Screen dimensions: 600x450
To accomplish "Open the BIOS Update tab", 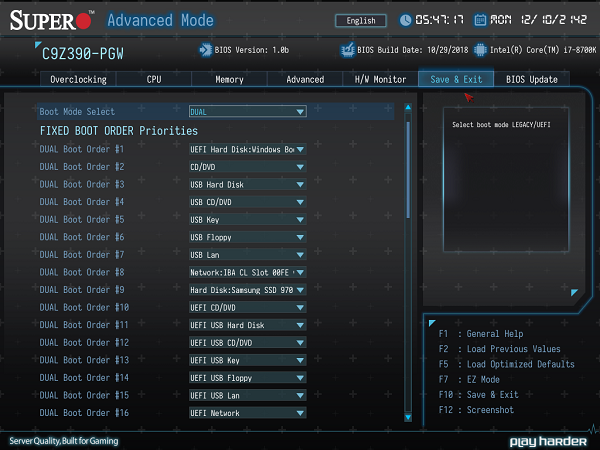I will [x=532, y=79].
